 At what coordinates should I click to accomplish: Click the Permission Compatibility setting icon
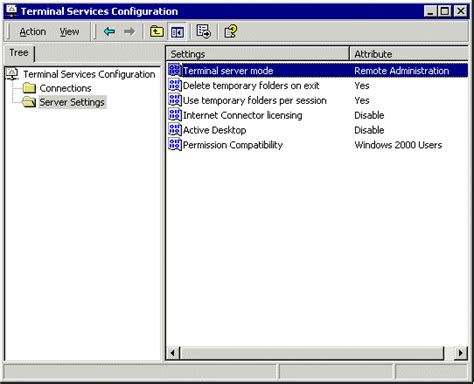(175, 145)
